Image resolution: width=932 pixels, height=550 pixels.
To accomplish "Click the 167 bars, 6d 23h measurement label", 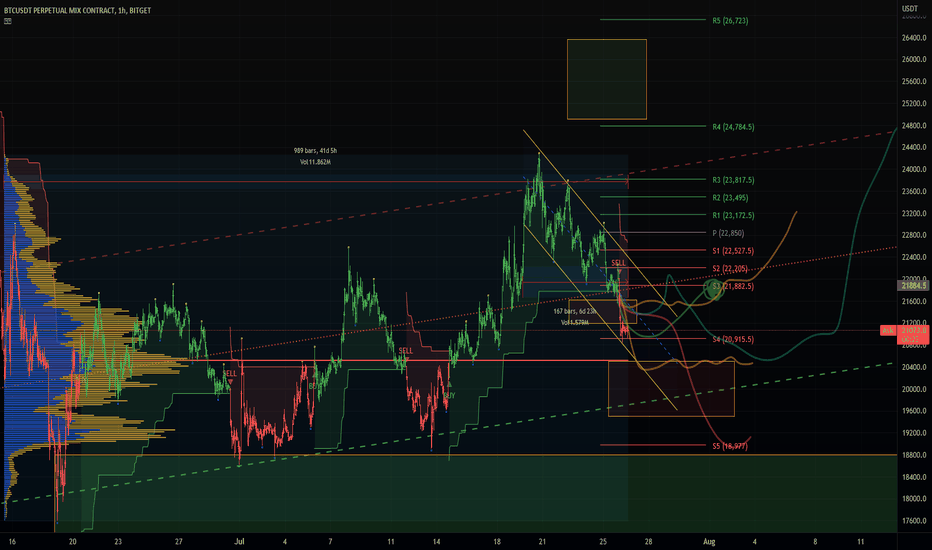I will pos(575,312).
